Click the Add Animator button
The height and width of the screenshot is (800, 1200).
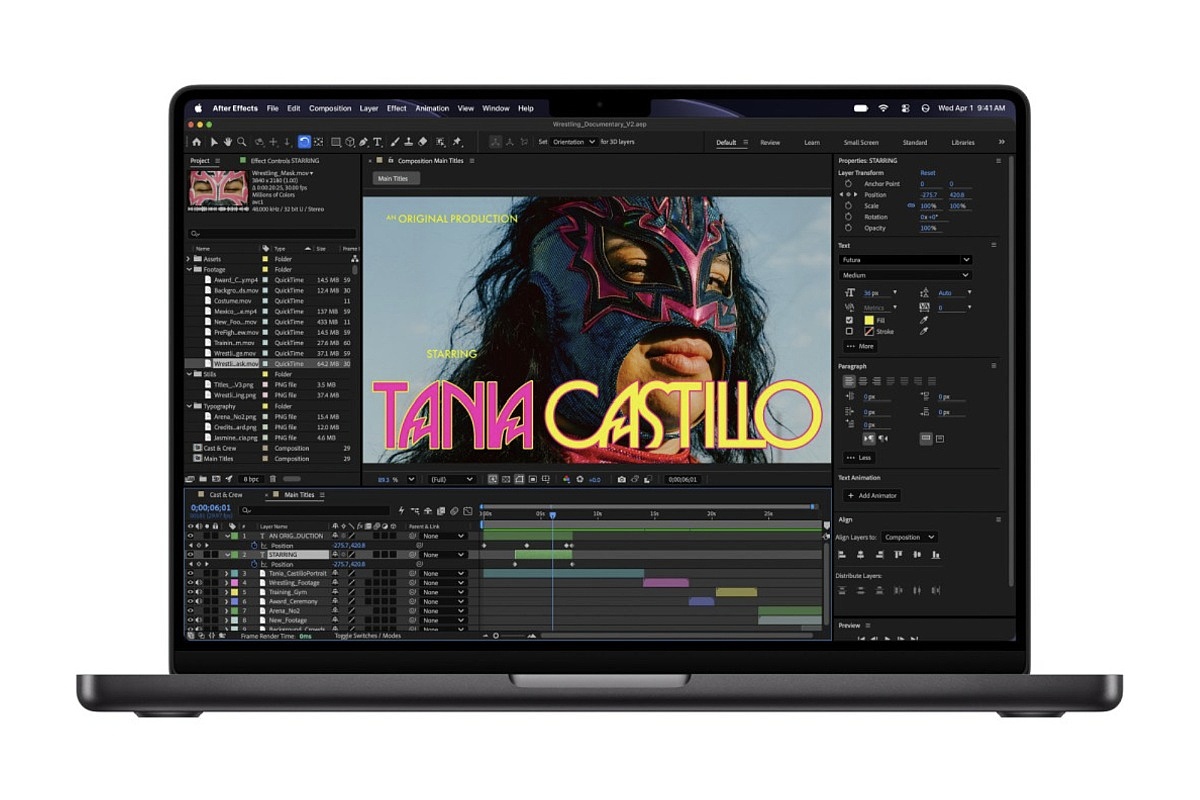coord(872,496)
